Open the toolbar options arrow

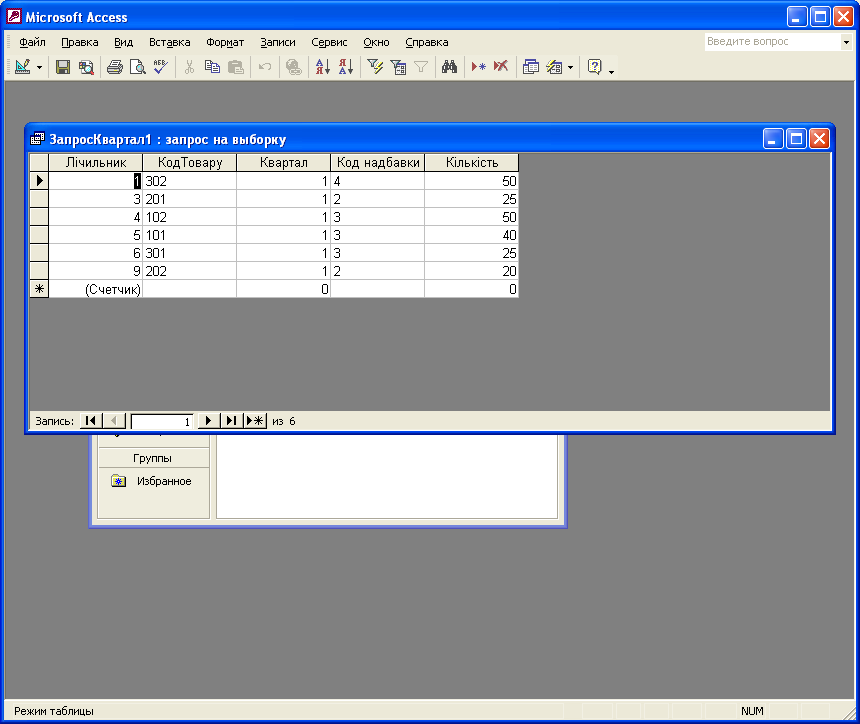click(611, 71)
